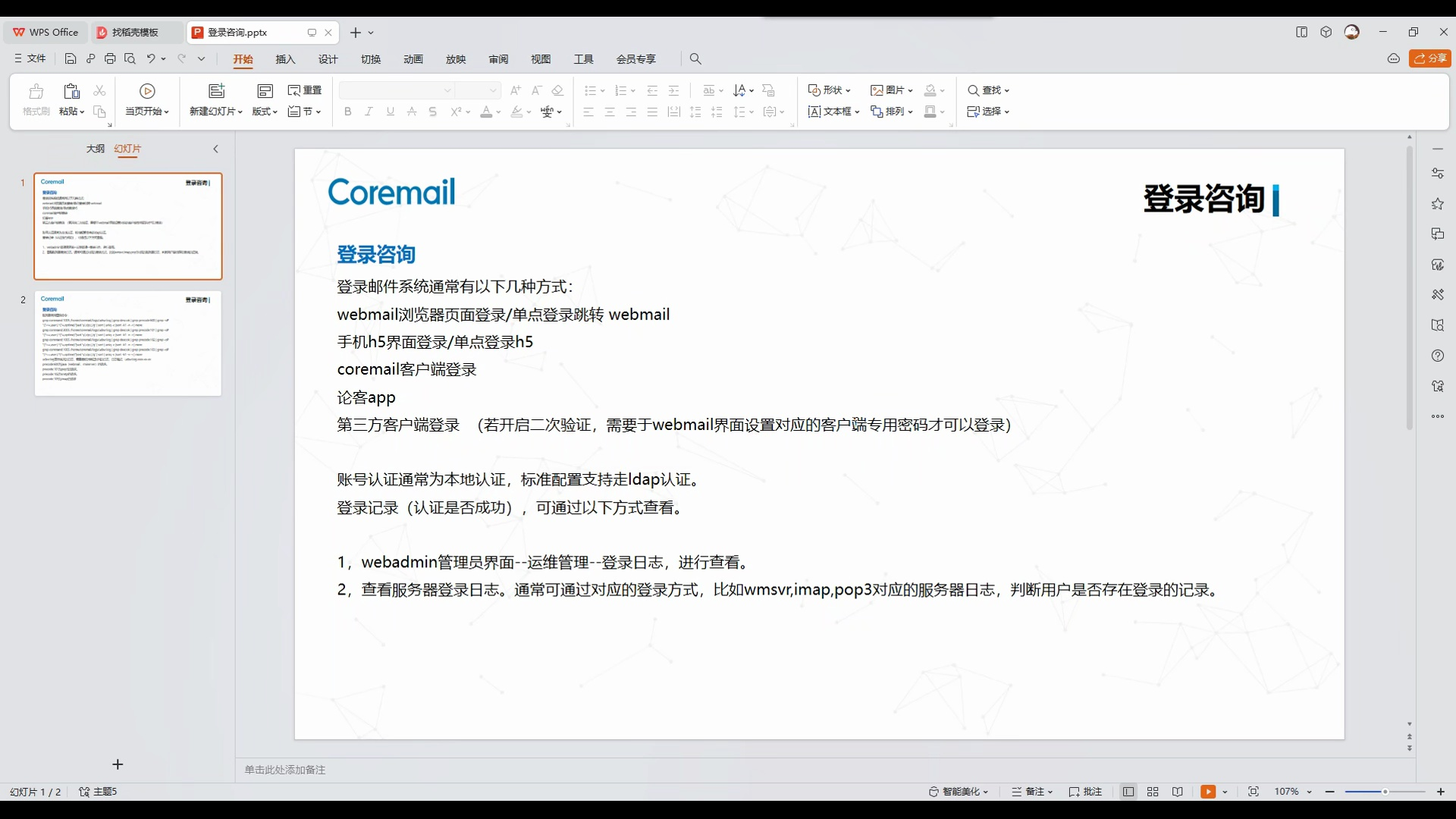Click text highlight color swatch

[516, 111]
